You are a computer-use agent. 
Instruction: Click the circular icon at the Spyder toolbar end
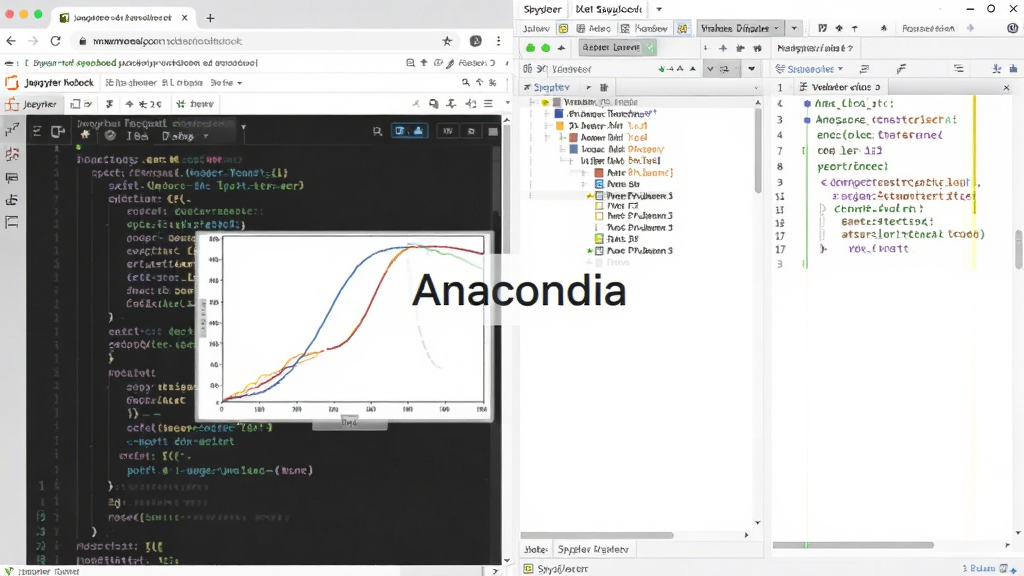point(1012,28)
